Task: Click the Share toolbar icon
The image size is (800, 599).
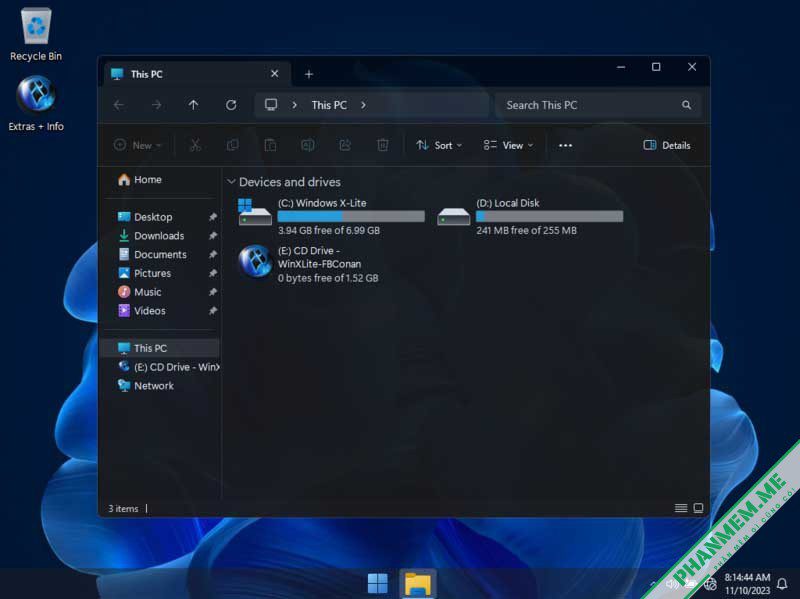Action: pyautogui.click(x=345, y=145)
